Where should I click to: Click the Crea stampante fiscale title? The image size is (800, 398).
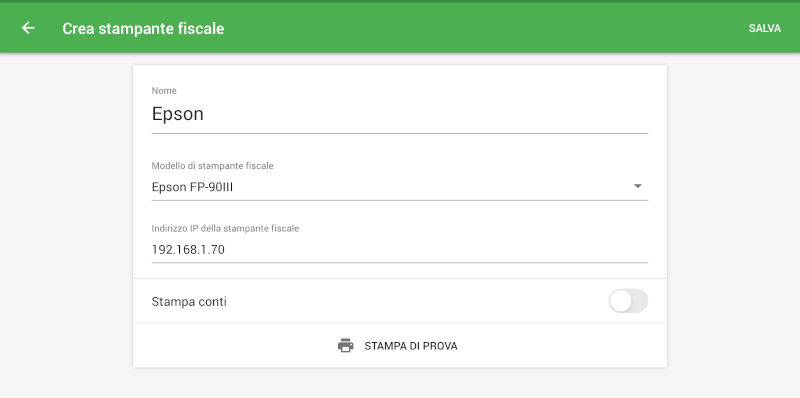coord(143,29)
